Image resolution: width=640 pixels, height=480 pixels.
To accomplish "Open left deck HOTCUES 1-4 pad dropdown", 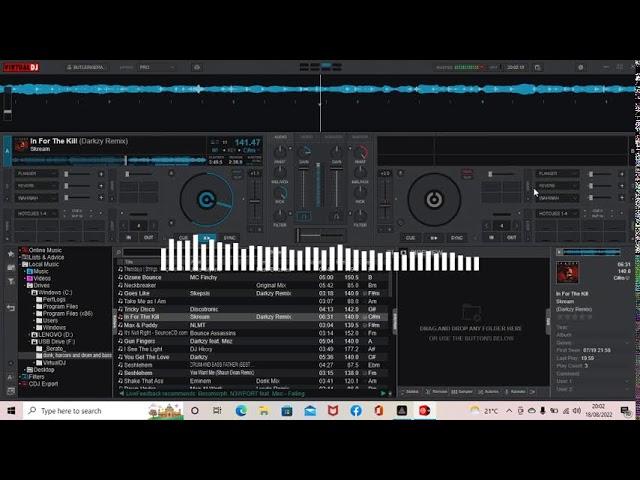I will coord(36,213).
